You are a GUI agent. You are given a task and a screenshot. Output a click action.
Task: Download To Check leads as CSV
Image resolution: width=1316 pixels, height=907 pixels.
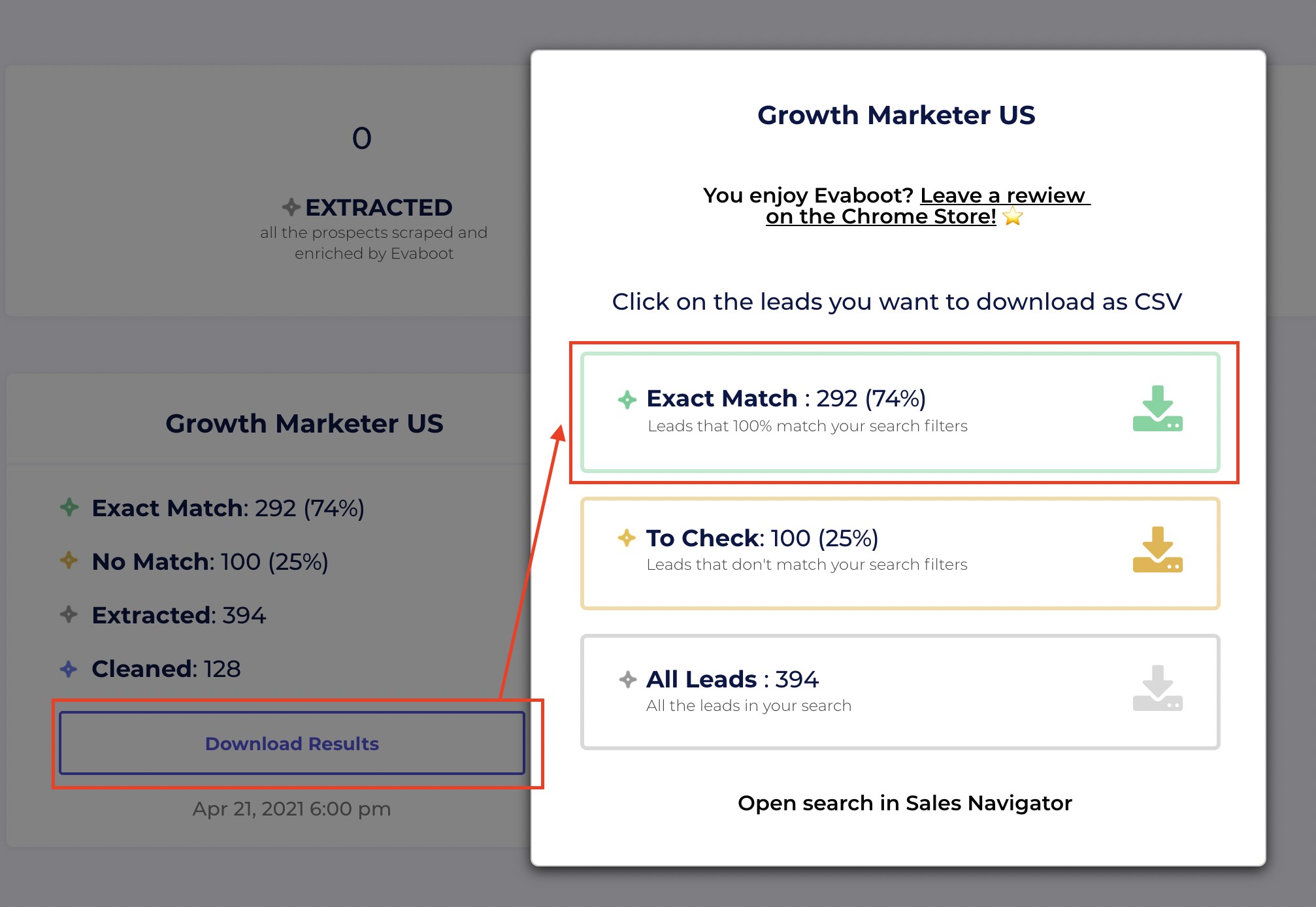[900, 553]
